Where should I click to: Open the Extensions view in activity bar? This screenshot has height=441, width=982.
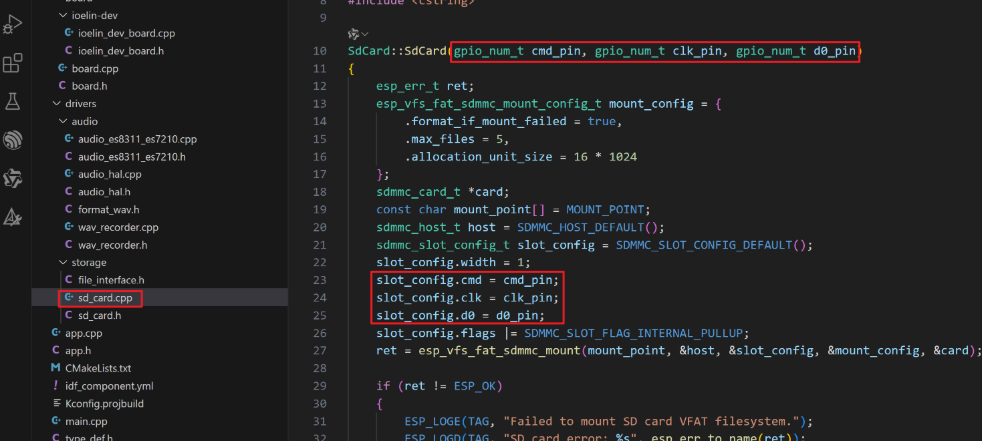13,63
